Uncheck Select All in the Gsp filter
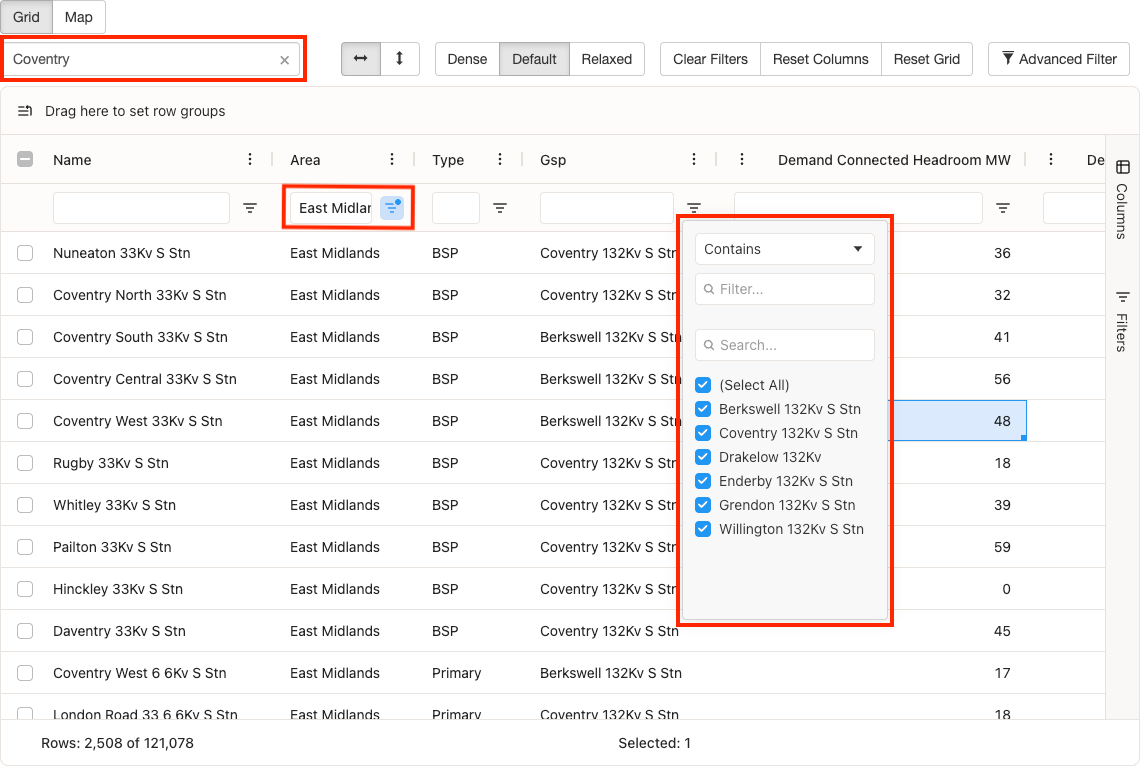 [703, 385]
